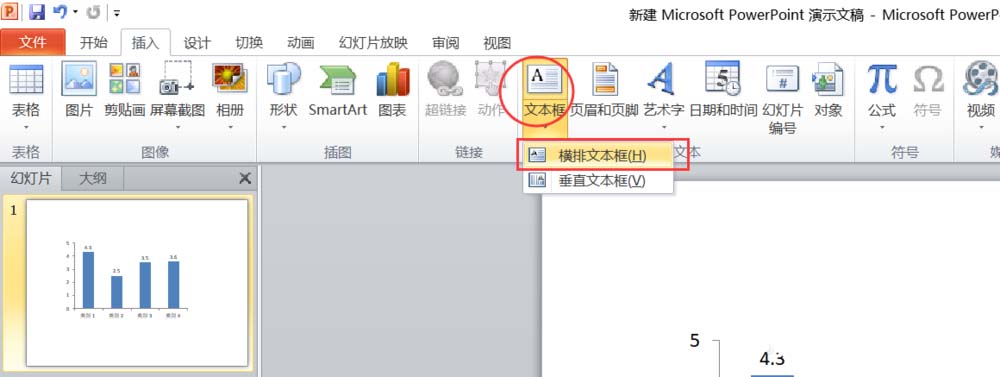Switch to the 切换 Transitions tab
This screenshot has height=377, width=1000.
click(x=249, y=43)
